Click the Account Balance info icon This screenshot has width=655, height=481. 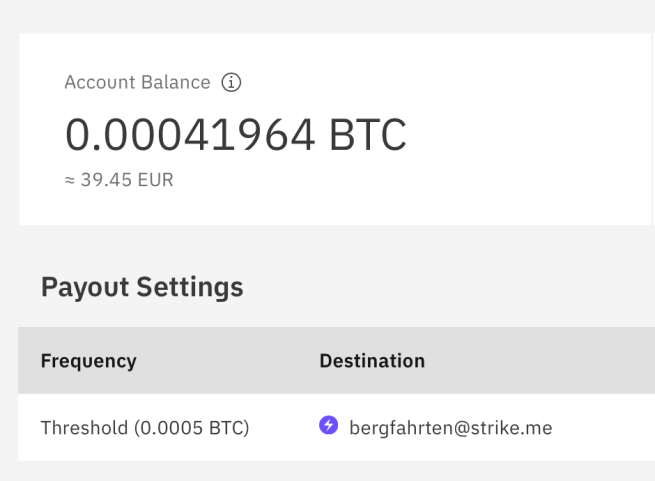(231, 83)
